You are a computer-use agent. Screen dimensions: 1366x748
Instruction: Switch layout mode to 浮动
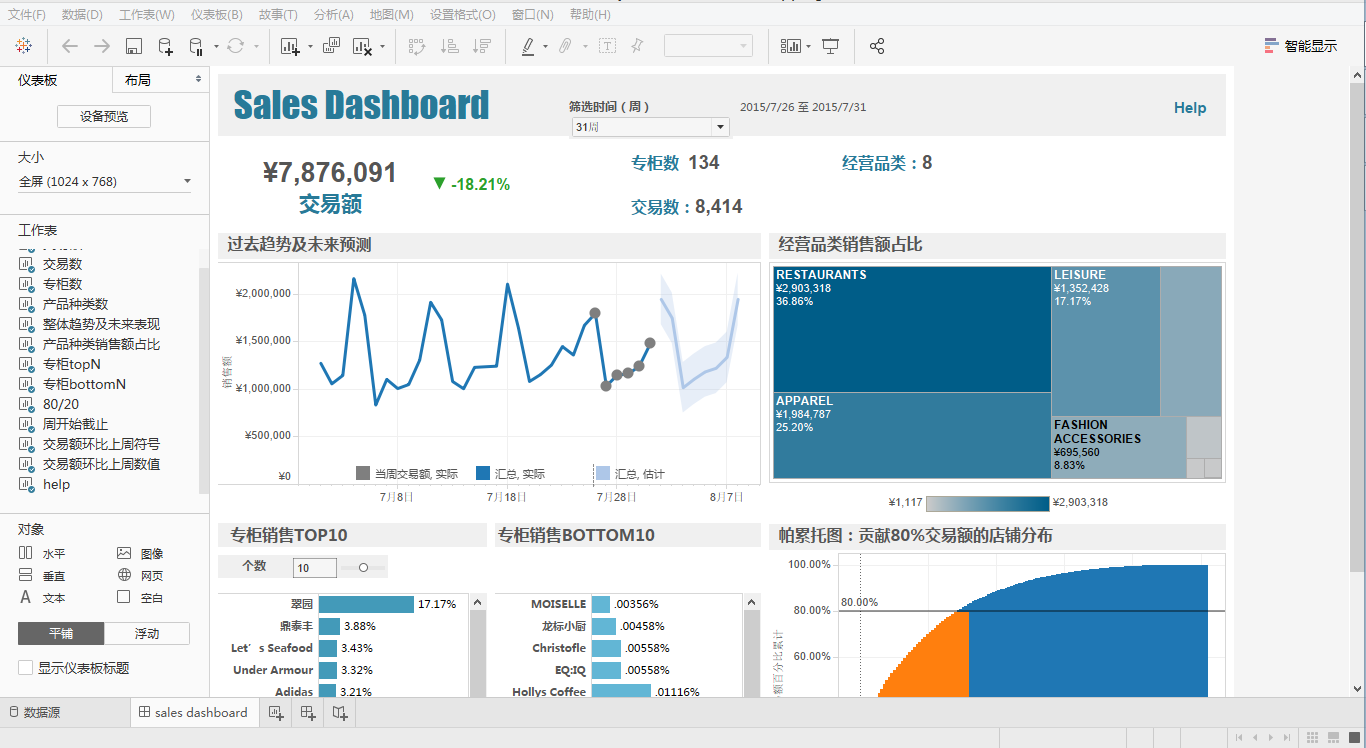click(146, 633)
